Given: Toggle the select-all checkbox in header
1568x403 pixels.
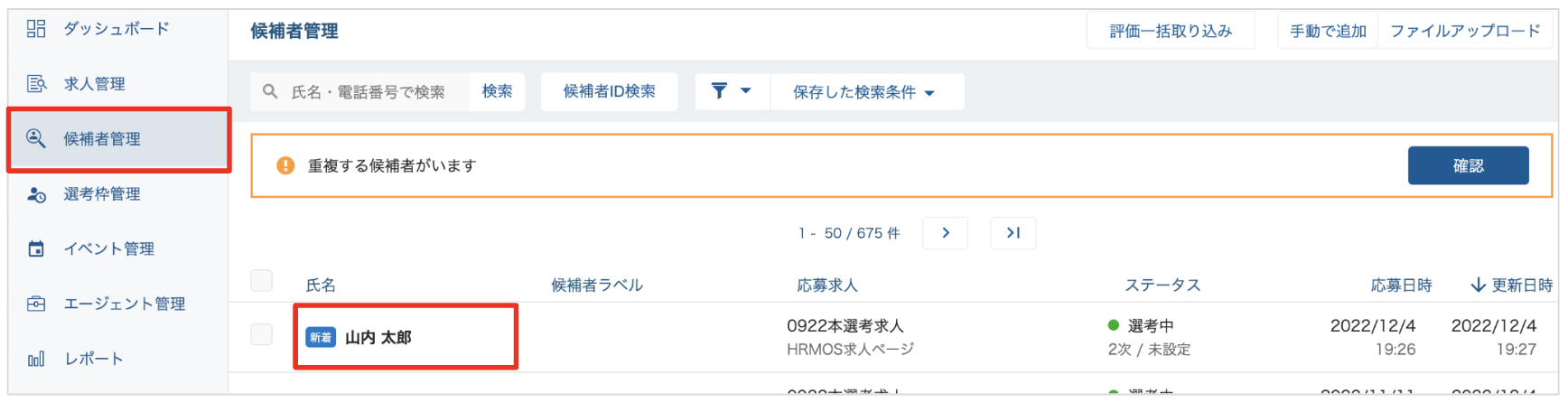Looking at the screenshot, I should (262, 281).
